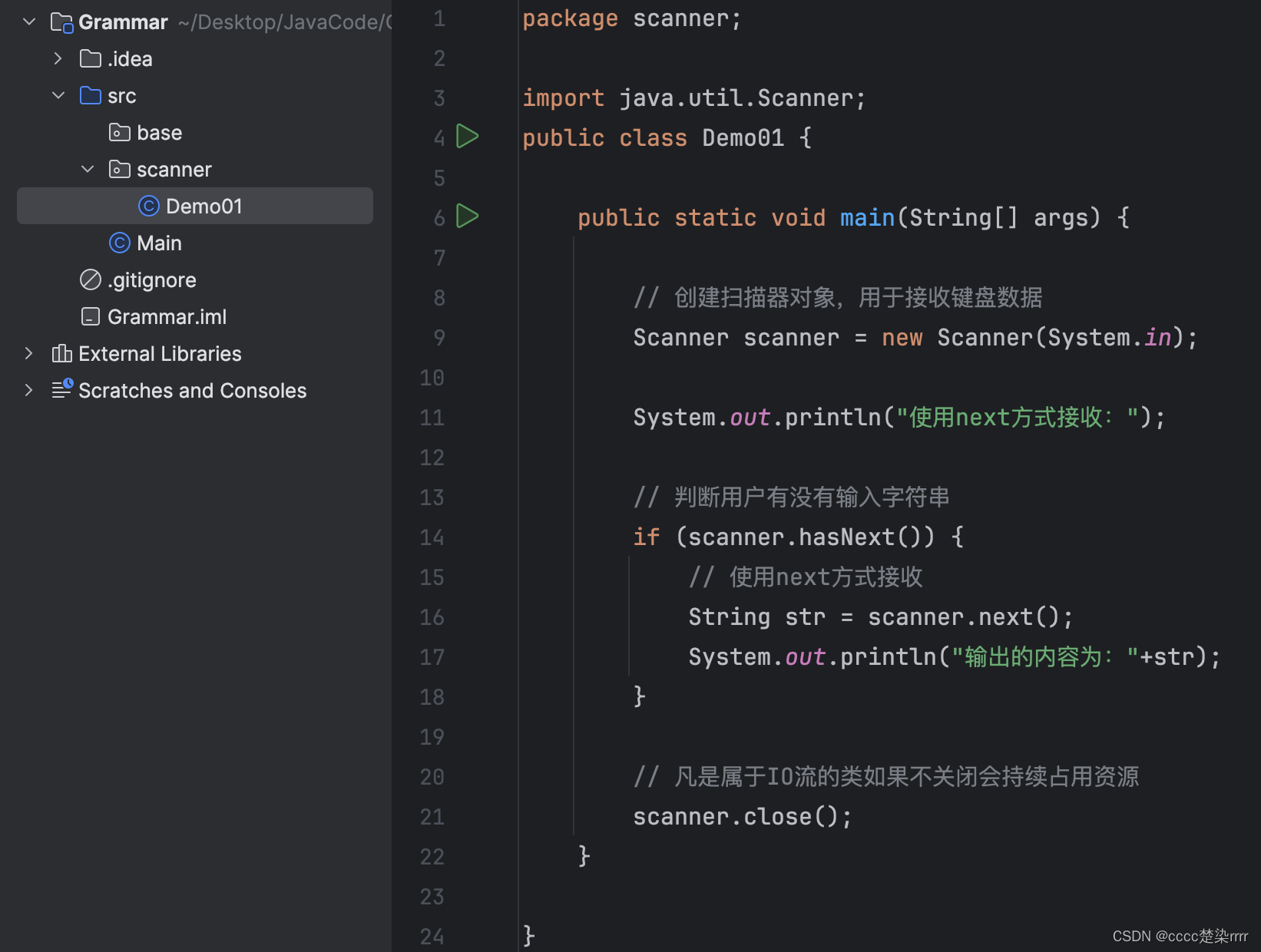This screenshot has width=1261, height=952.
Task: Click 'import java.util.Scanner;' statement
Action: [x=694, y=98]
